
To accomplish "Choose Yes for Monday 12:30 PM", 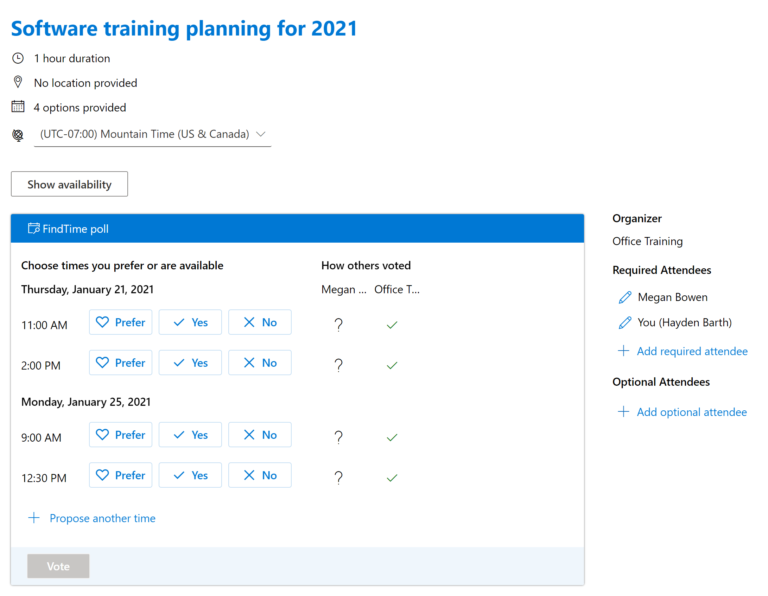I will coord(190,475).
